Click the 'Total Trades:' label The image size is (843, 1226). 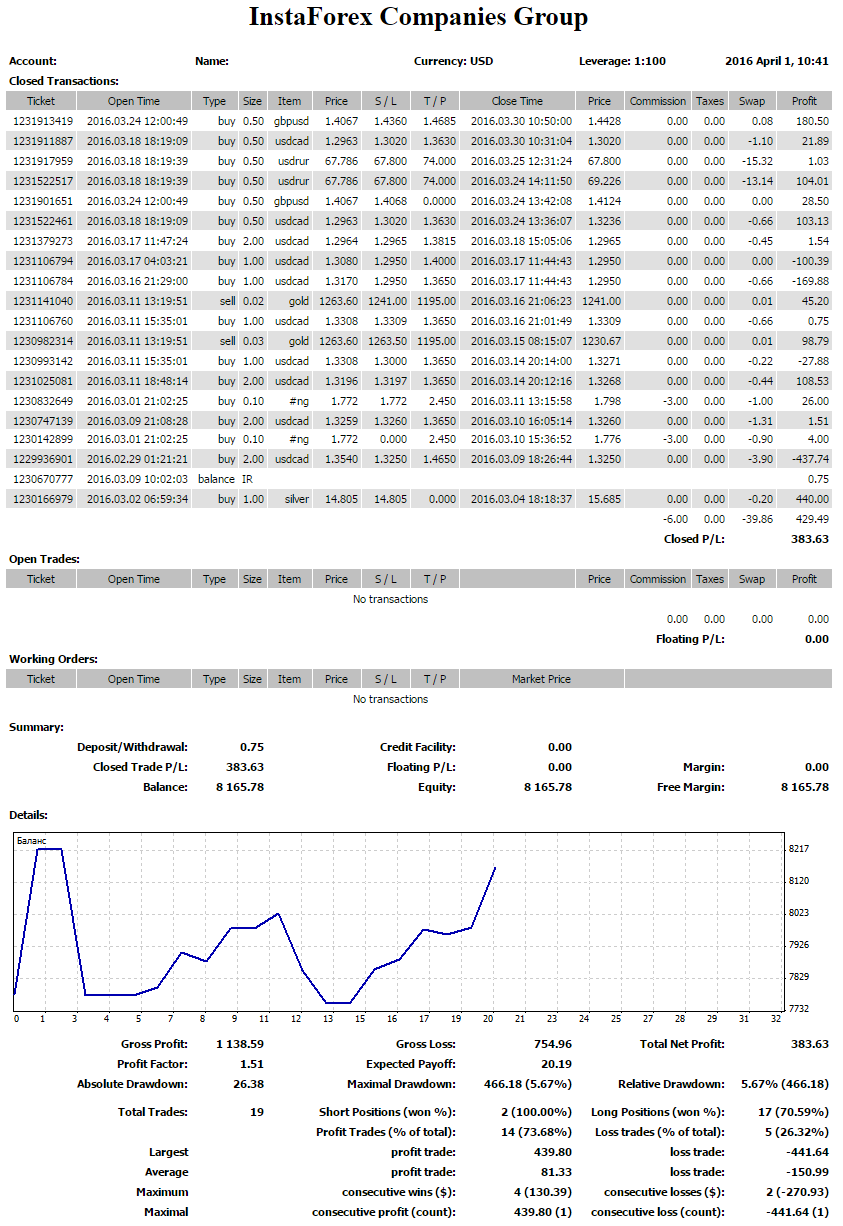coord(153,1112)
